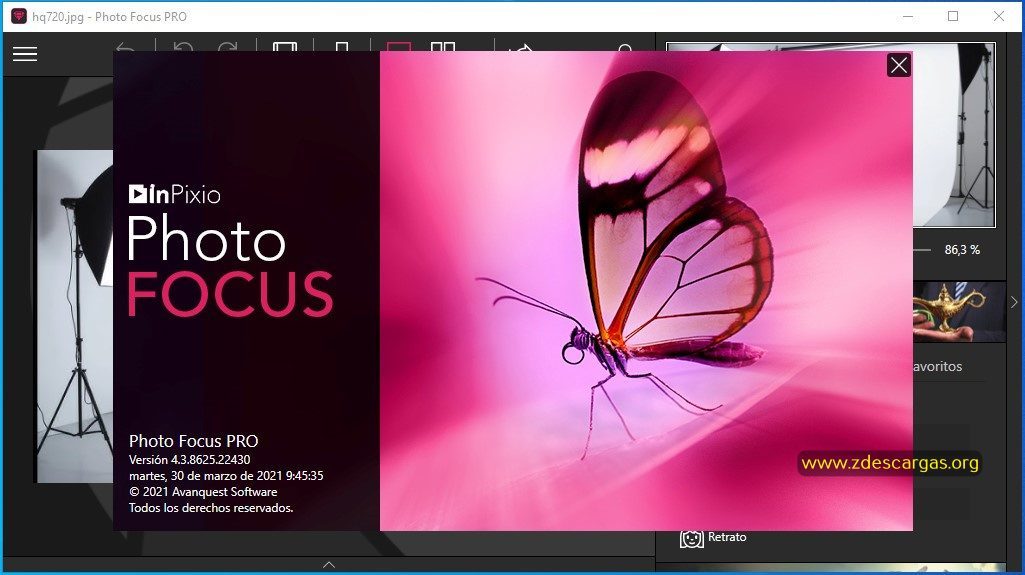
Task: Expand the bottom panel with up chevron
Action: coord(329,565)
